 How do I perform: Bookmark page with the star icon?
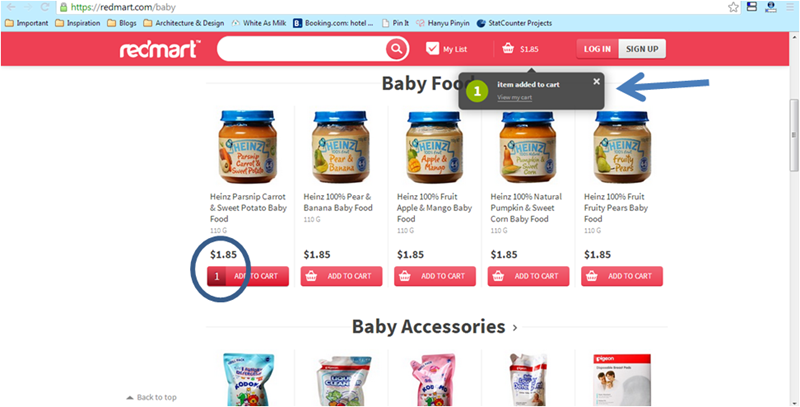click(x=733, y=7)
